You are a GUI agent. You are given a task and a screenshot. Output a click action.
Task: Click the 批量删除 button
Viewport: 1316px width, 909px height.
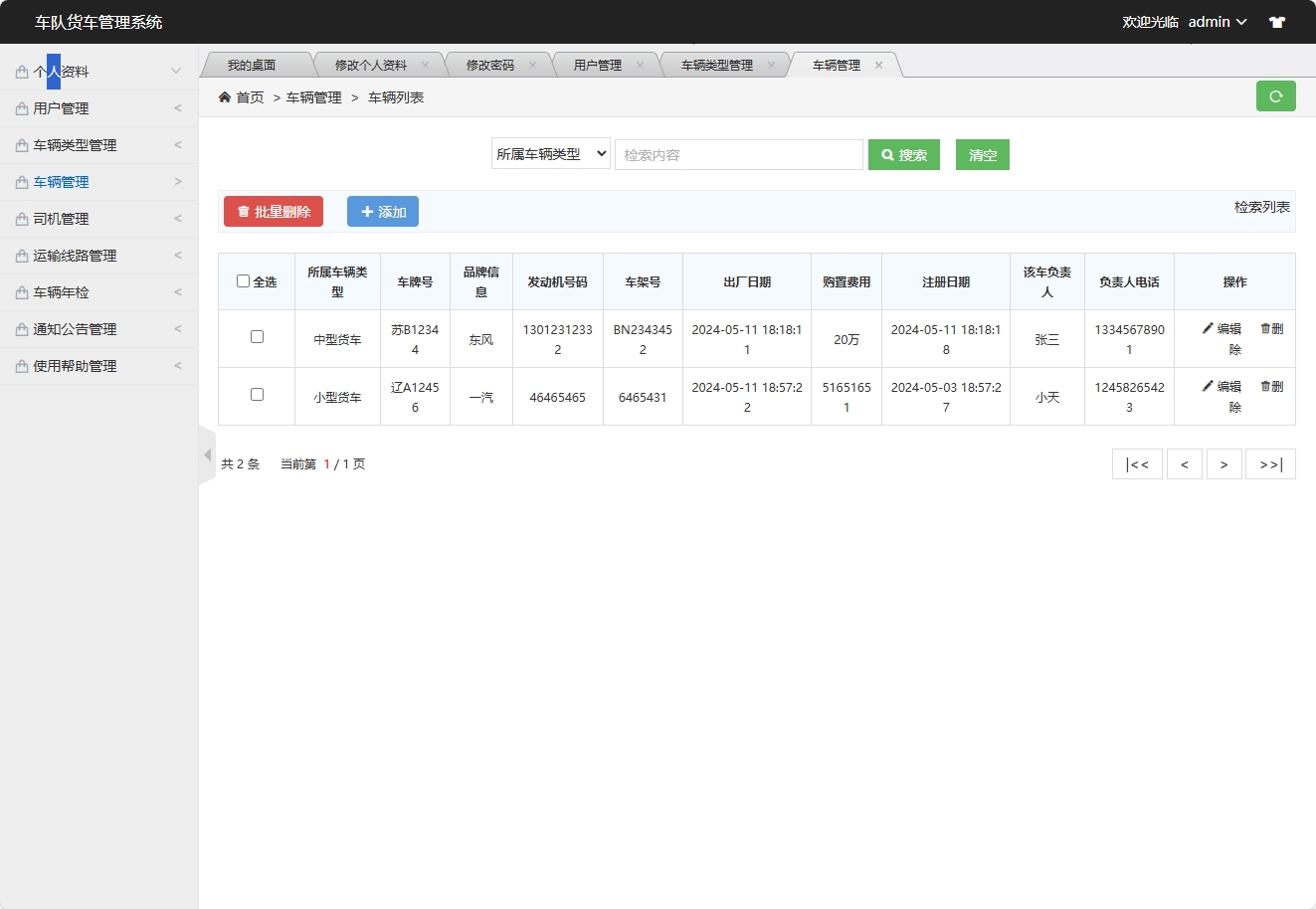(273, 211)
